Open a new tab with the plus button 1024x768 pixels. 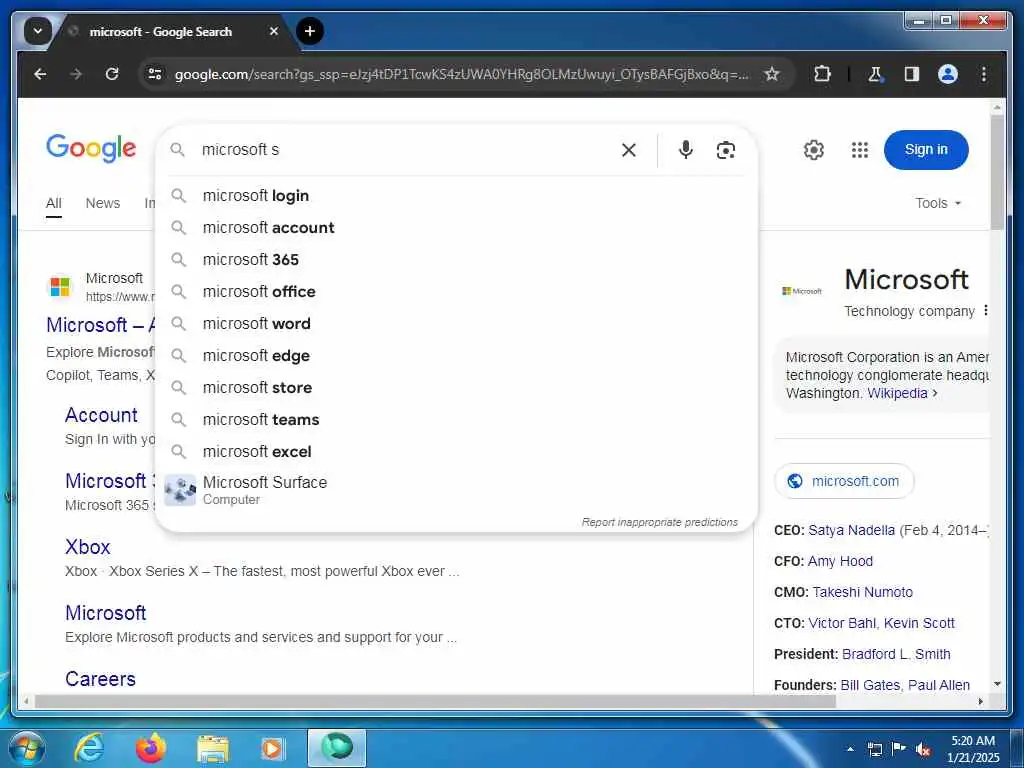pos(310,31)
